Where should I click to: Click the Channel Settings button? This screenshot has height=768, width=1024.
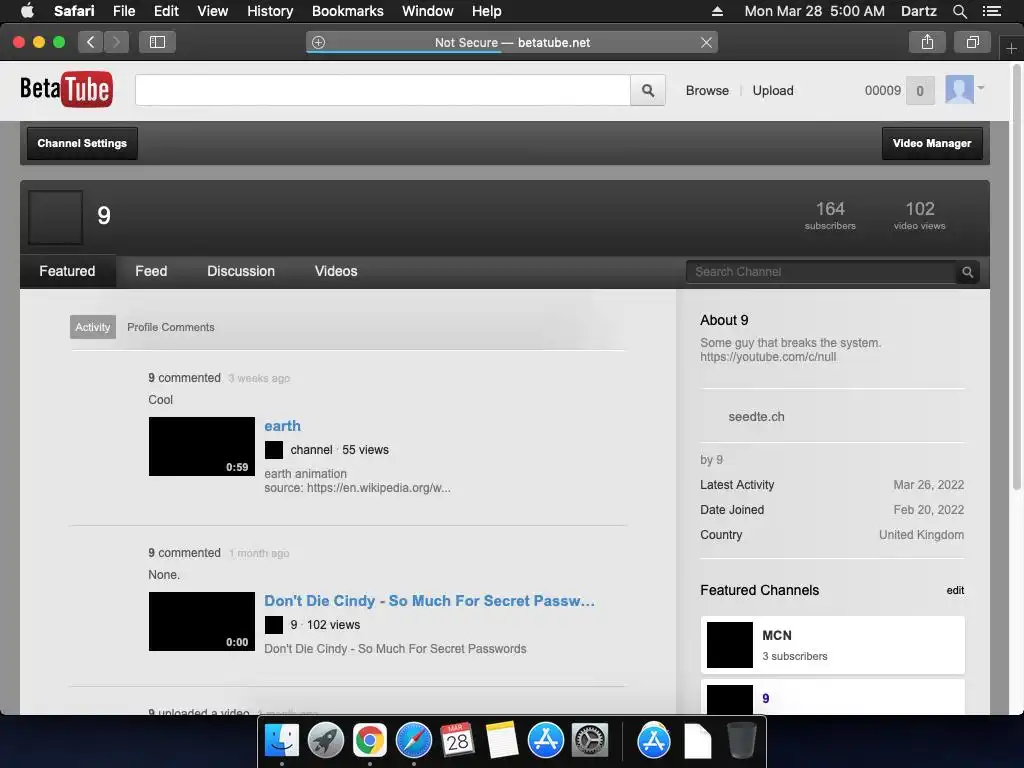(82, 143)
